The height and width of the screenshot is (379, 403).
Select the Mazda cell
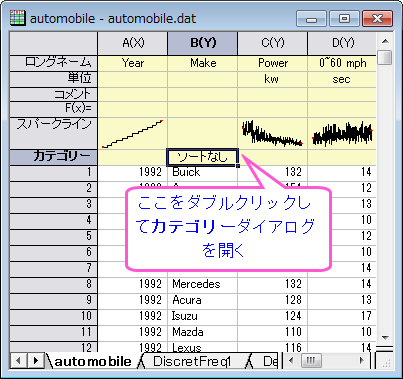click(x=203, y=332)
